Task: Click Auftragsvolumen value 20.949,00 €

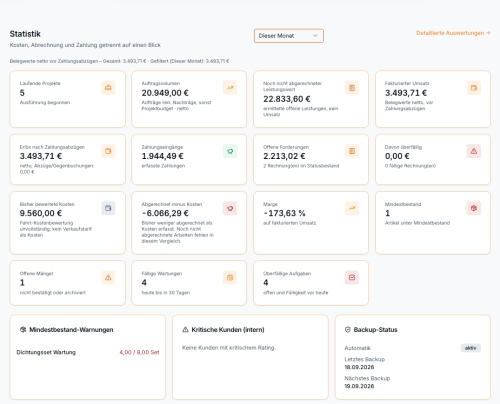Action: click(x=165, y=93)
